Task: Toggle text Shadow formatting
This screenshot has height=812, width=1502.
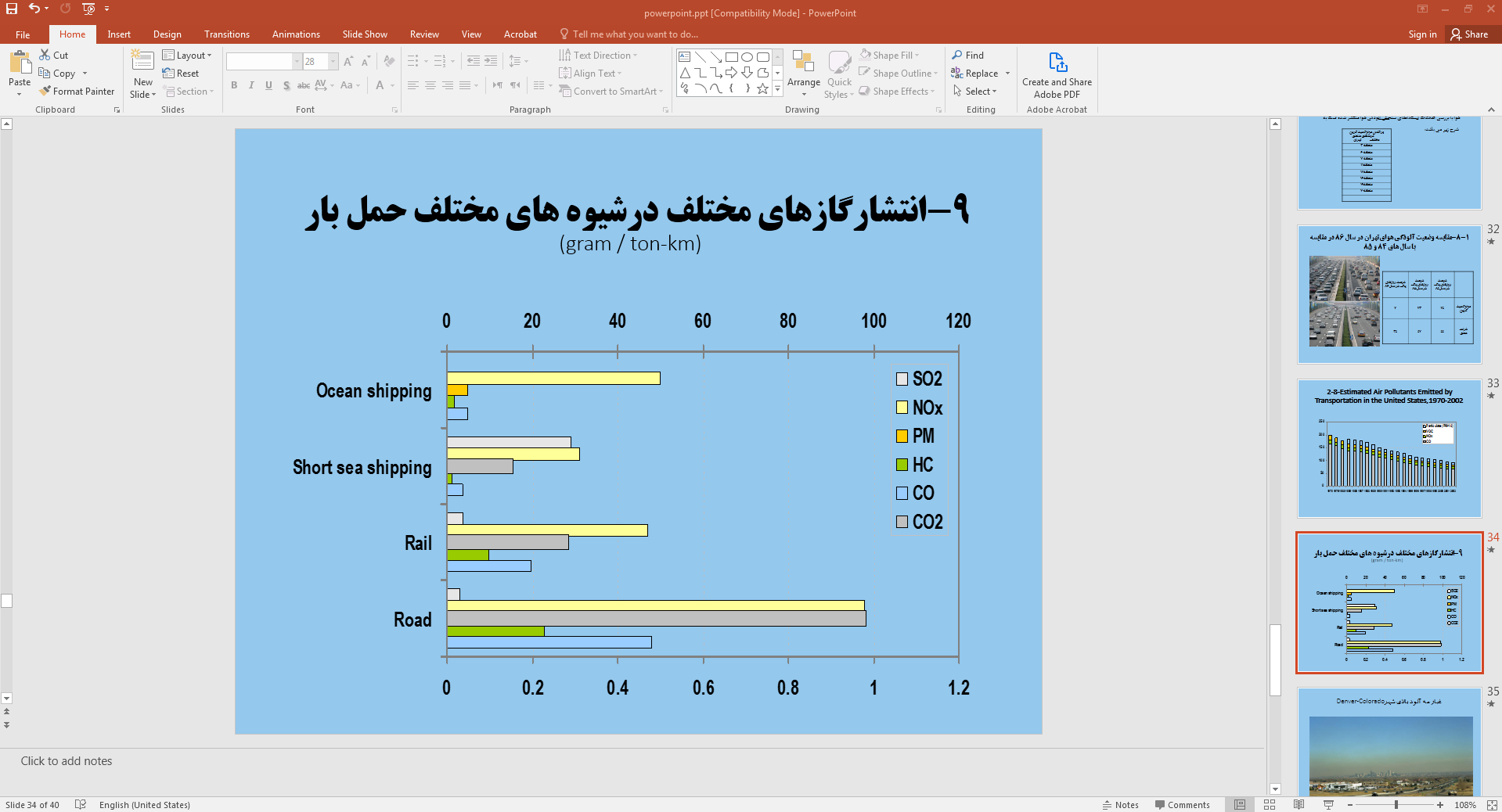Action: coord(286,85)
